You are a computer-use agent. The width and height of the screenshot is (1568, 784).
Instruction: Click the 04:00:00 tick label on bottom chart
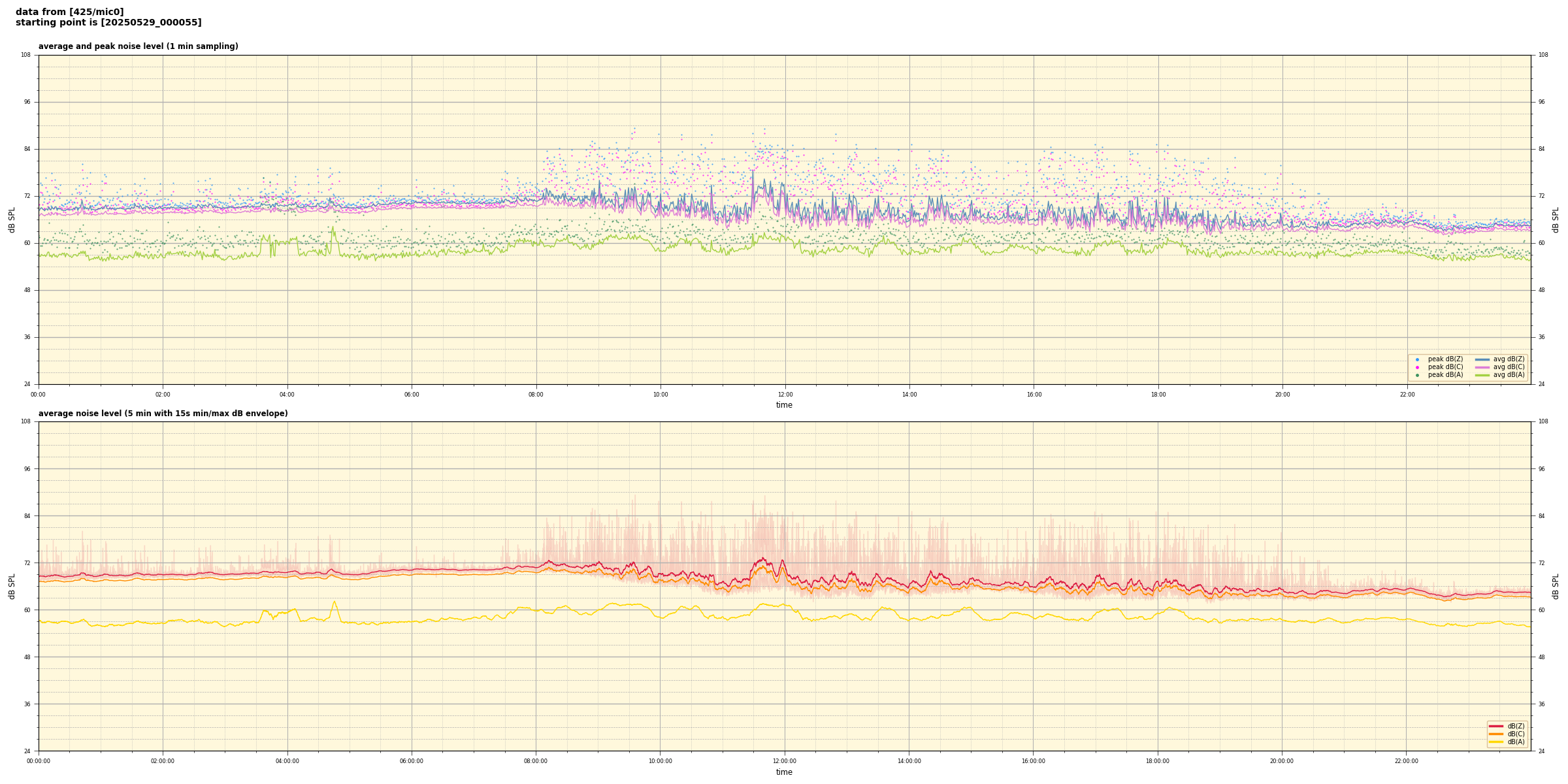click(x=287, y=761)
